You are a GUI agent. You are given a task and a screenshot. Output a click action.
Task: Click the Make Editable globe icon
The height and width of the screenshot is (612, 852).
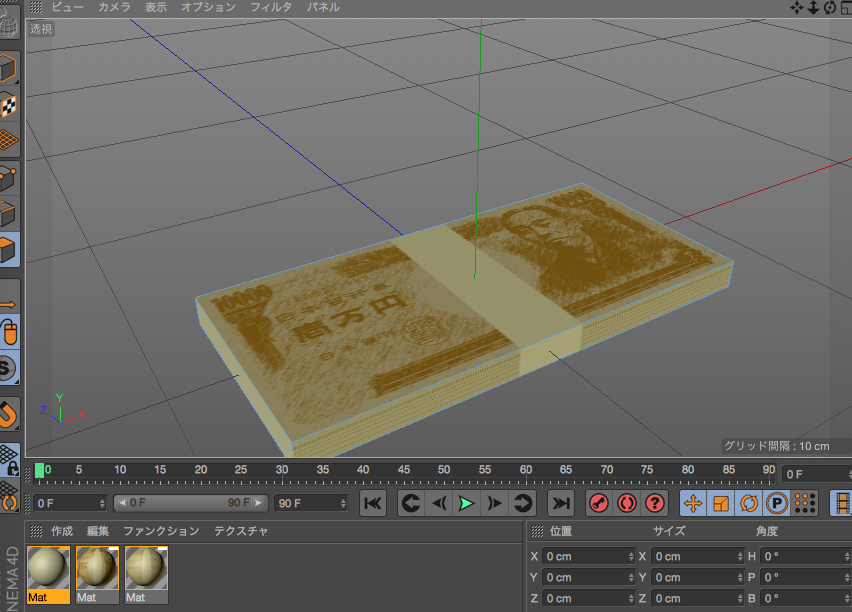(x=9, y=24)
